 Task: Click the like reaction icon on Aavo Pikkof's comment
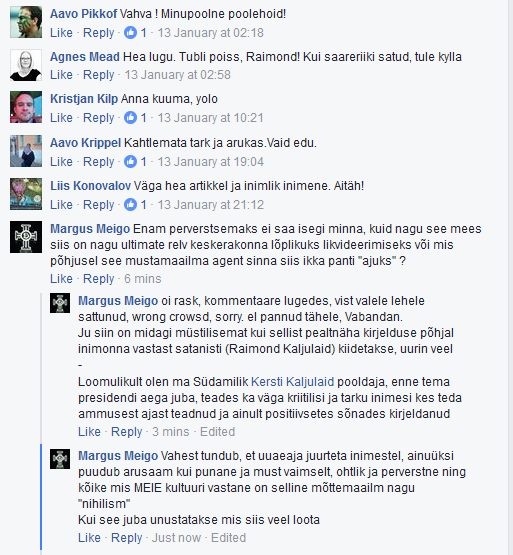(x=130, y=33)
